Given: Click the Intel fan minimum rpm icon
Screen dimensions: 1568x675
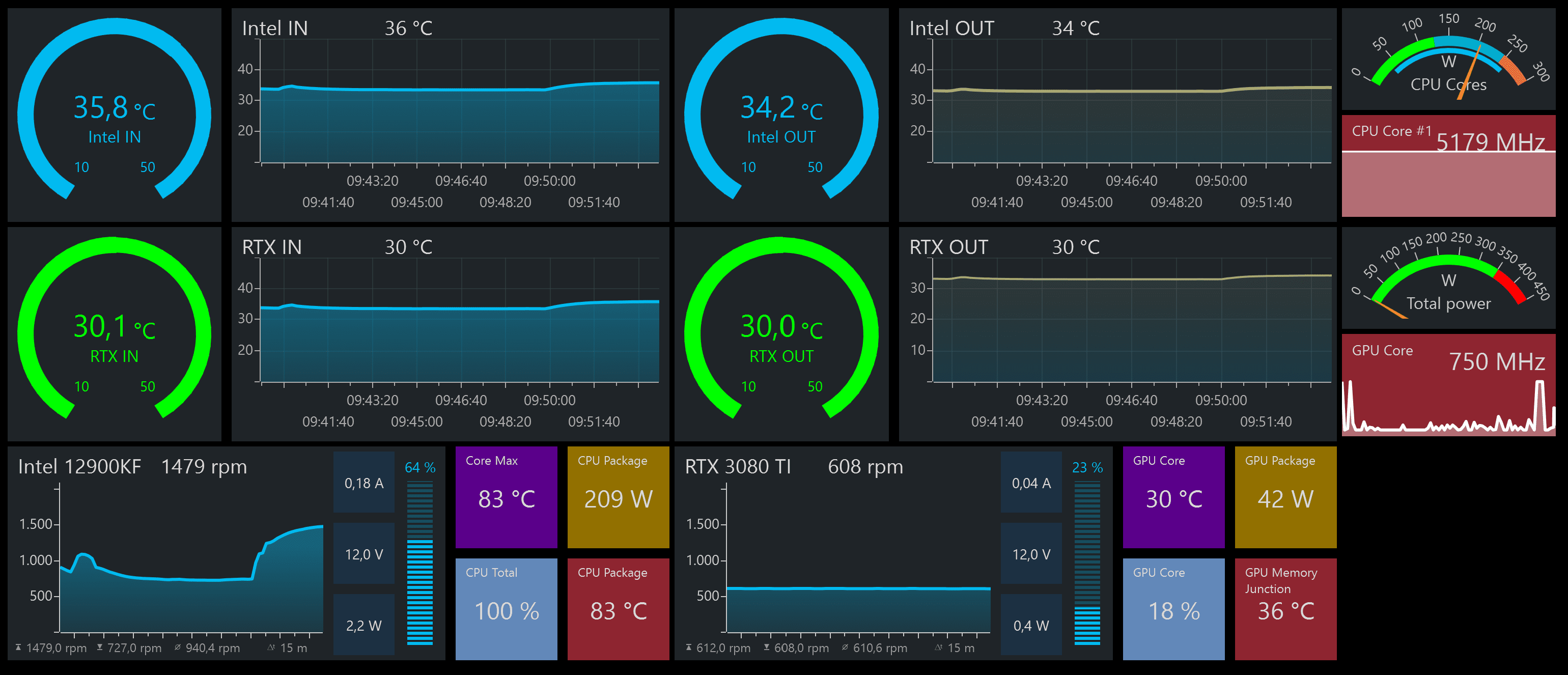Looking at the screenshot, I should click(100, 648).
